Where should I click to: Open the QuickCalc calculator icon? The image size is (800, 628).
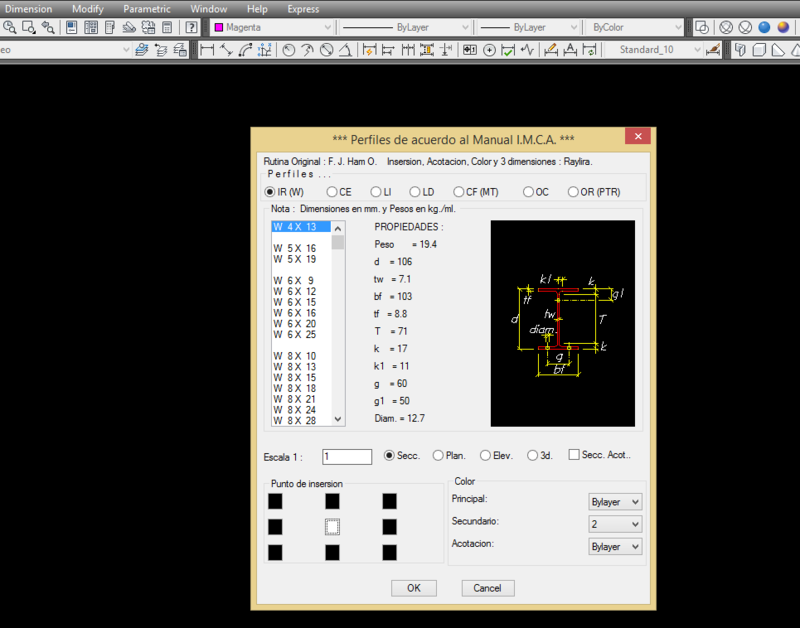tap(167, 28)
